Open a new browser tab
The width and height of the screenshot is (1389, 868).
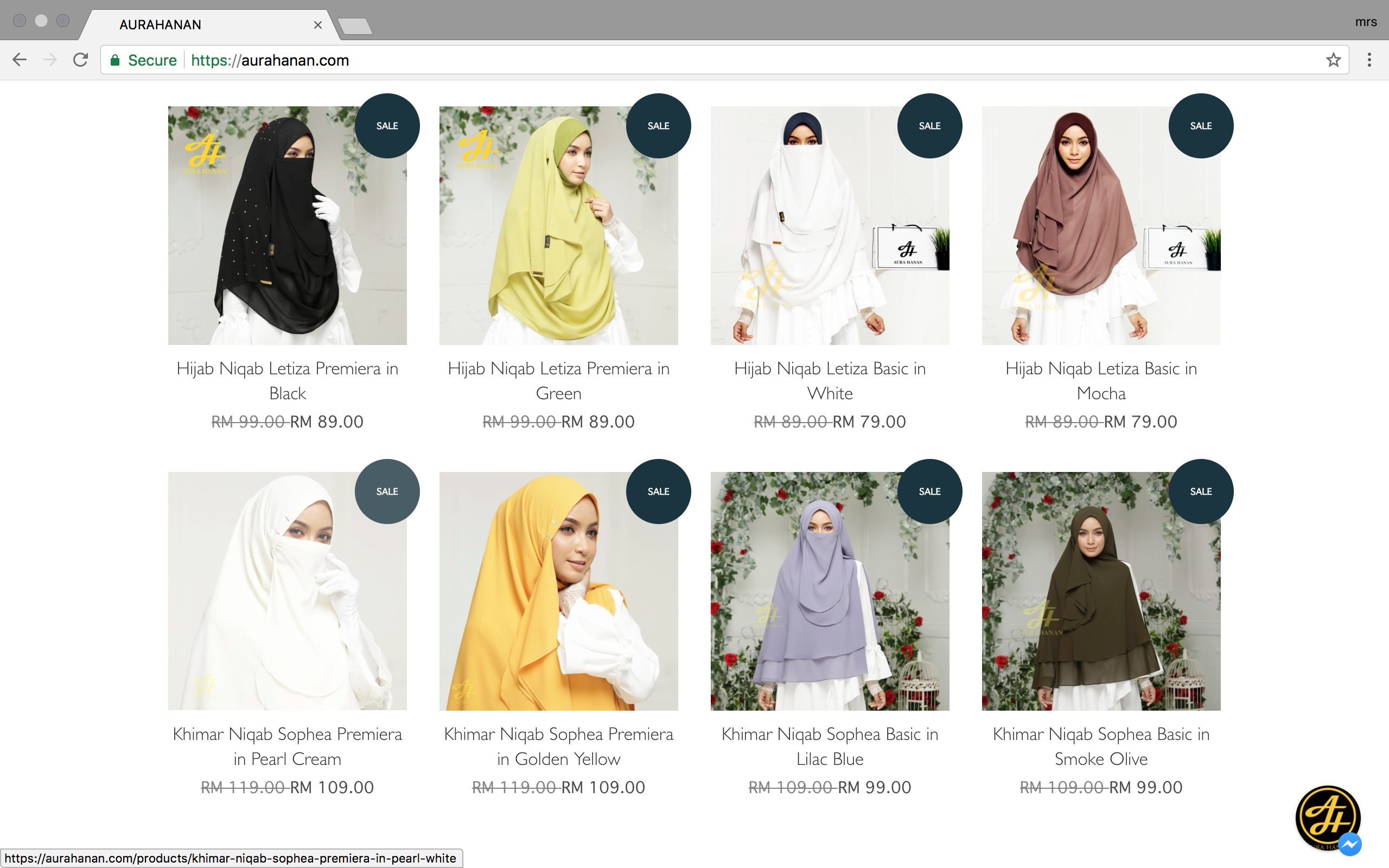coord(355,26)
